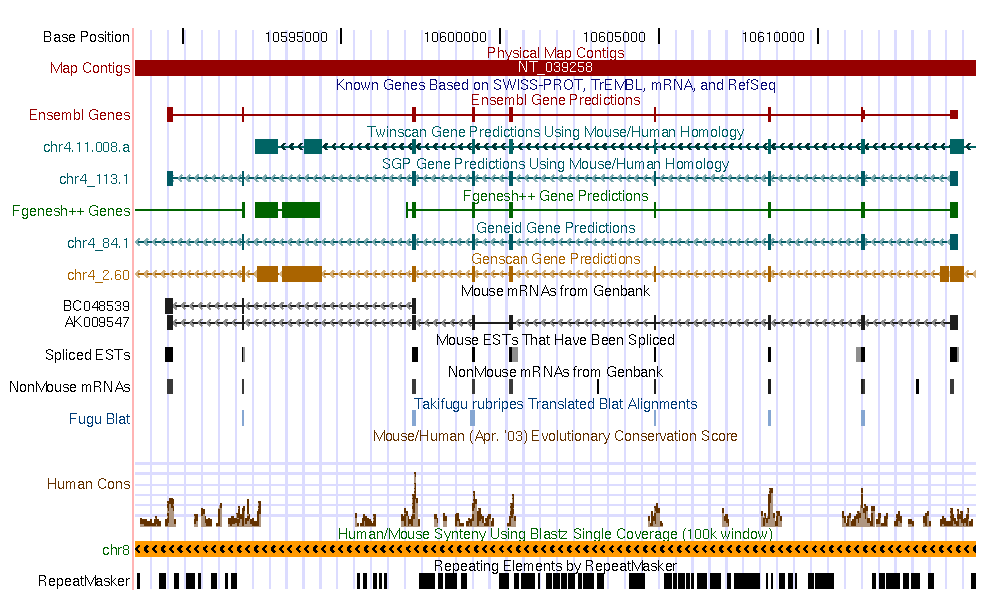Click the orange chr8 synteny bar

point(555,549)
